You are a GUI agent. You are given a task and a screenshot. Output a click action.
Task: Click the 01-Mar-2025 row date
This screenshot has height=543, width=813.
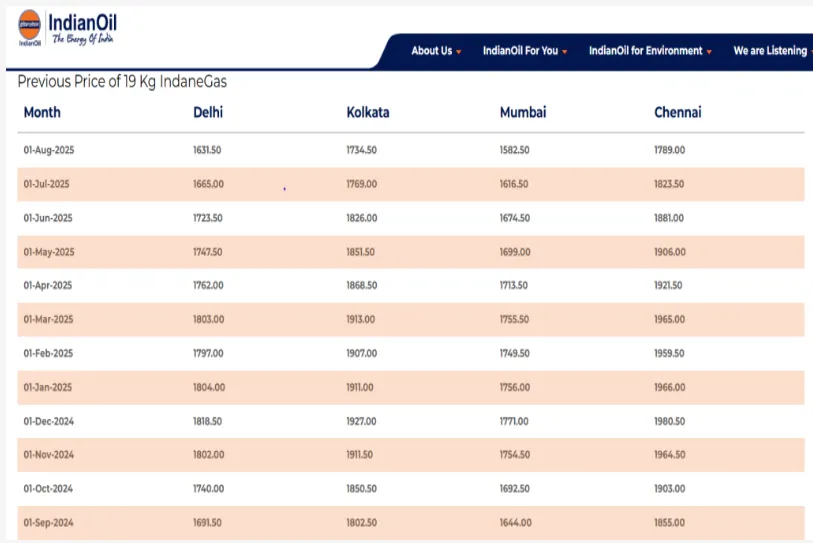48,319
